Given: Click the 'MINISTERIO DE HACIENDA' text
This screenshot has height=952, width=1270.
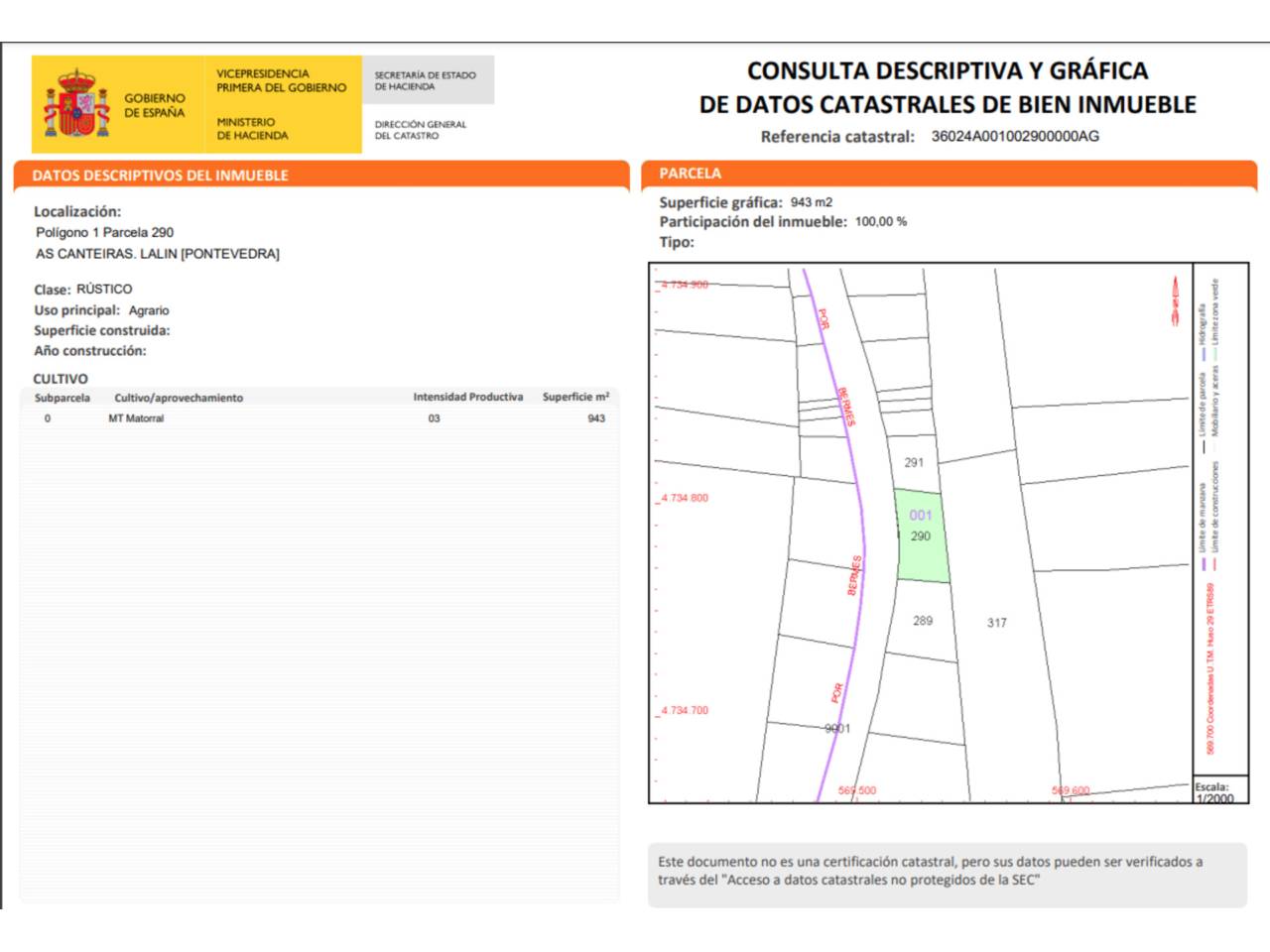Looking at the screenshot, I should (x=252, y=129).
